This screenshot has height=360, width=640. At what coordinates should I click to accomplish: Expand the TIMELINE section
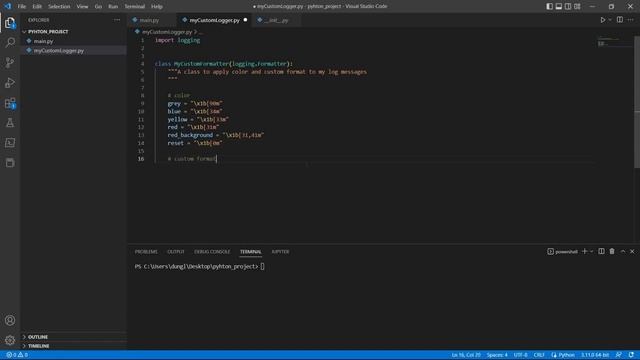click(73, 346)
